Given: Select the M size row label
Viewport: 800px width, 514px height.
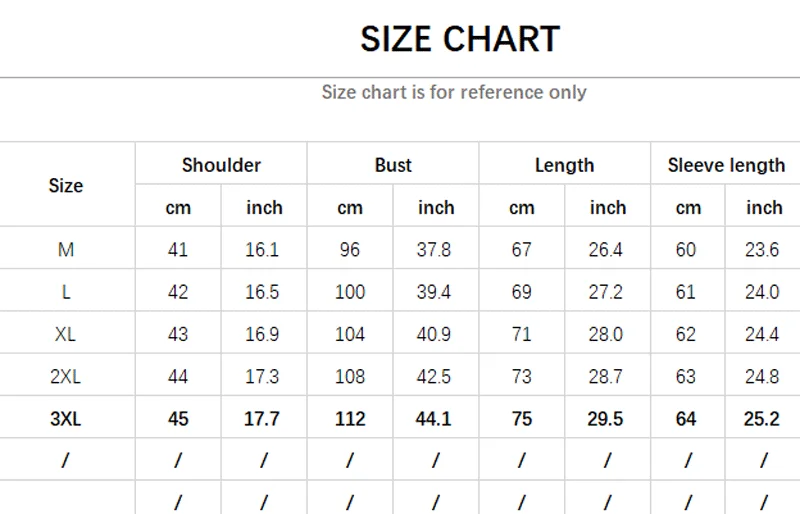Looking at the screenshot, I should [x=66, y=250].
